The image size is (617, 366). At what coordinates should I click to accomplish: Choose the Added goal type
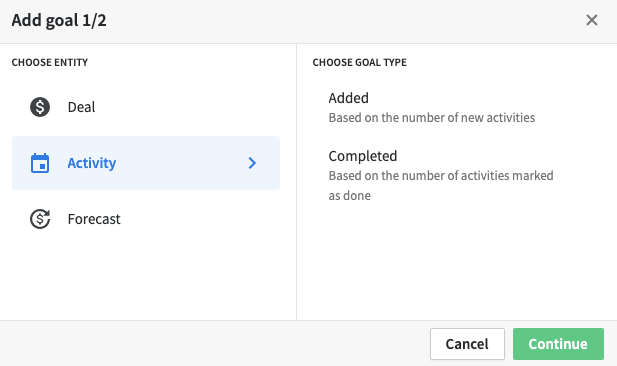tap(349, 98)
